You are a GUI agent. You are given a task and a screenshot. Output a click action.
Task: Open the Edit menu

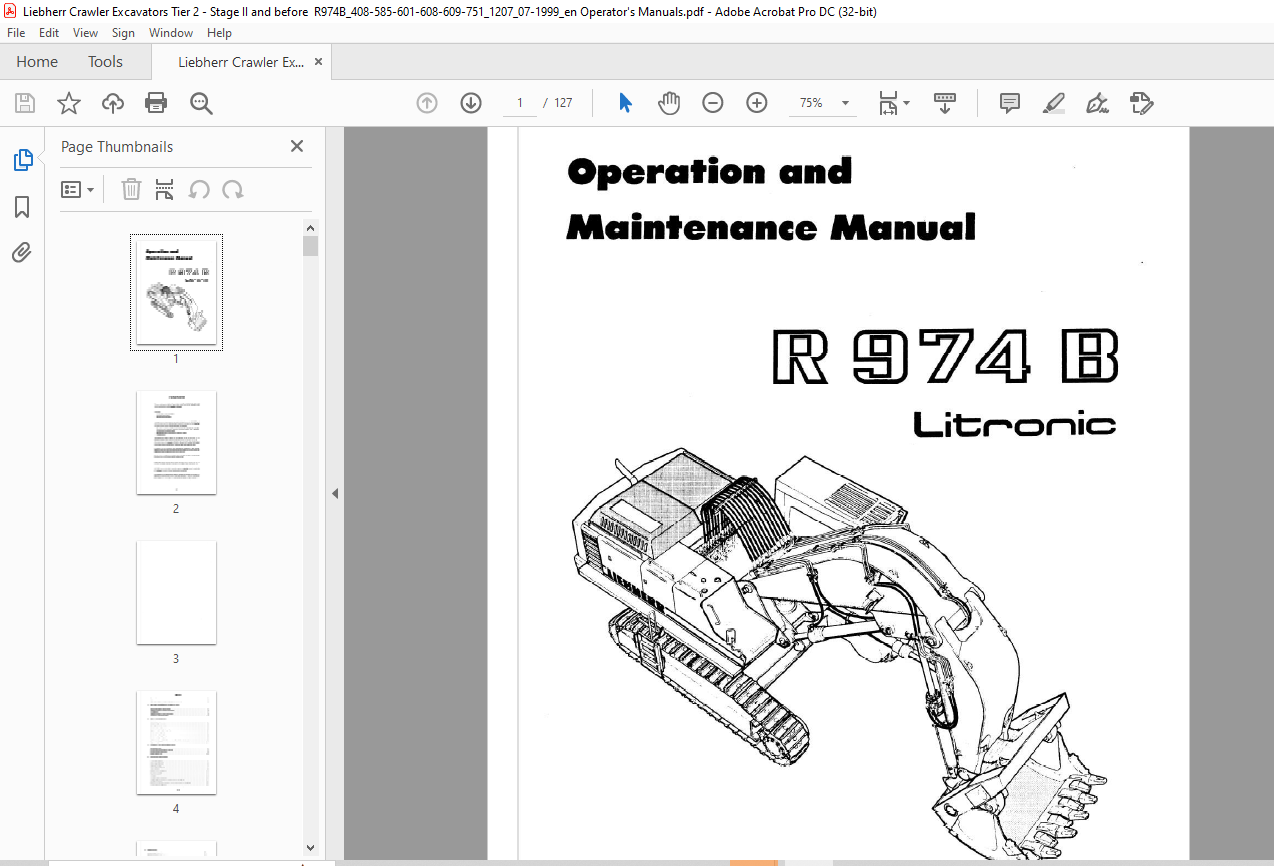click(x=49, y=33)
